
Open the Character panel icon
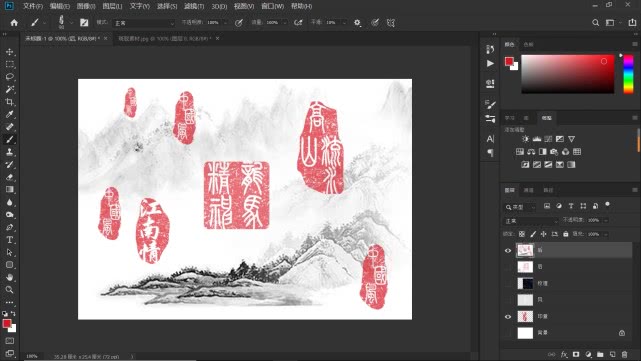[490, 139]
